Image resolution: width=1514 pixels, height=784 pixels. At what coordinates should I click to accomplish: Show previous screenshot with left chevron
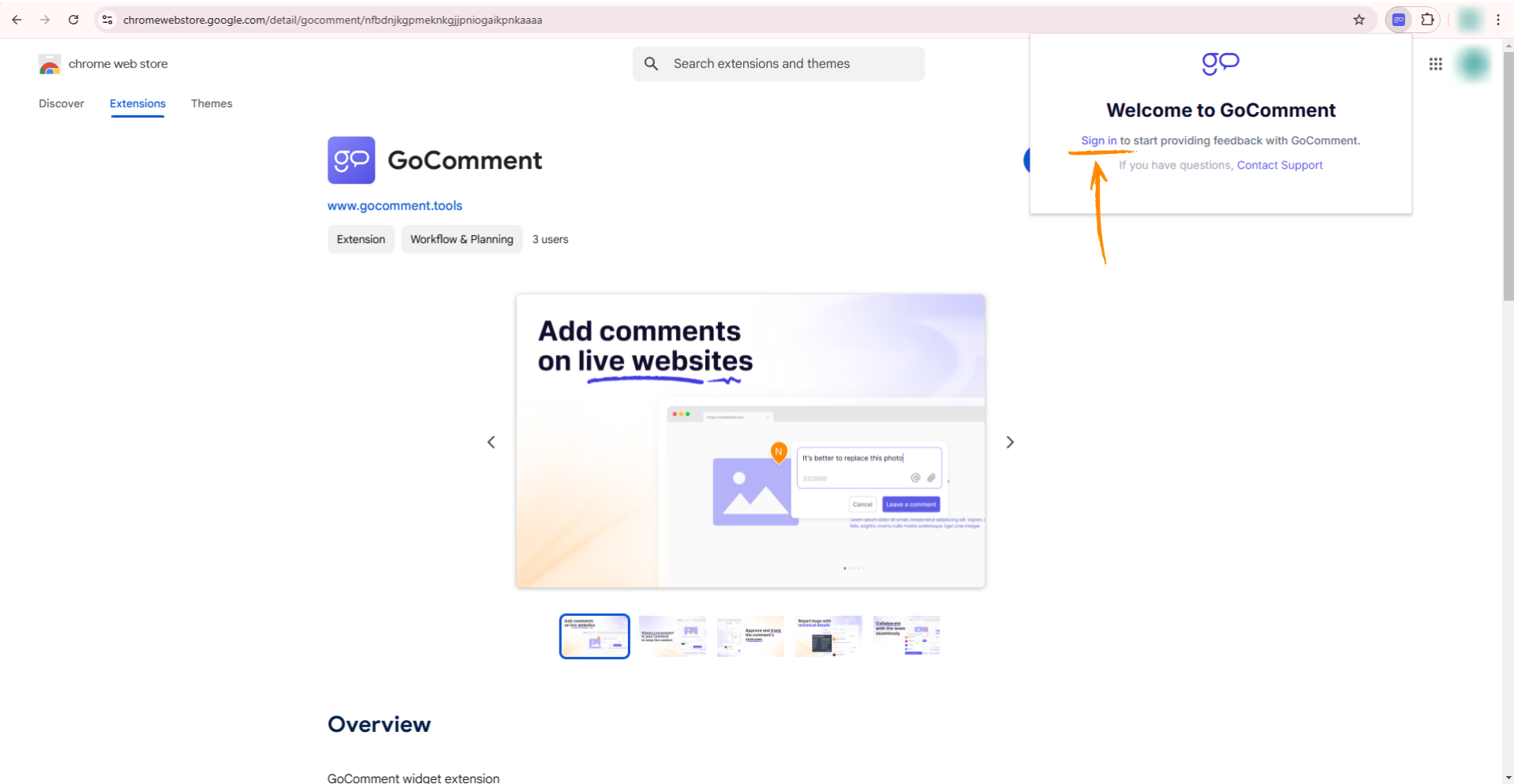(x=491, y=442)
